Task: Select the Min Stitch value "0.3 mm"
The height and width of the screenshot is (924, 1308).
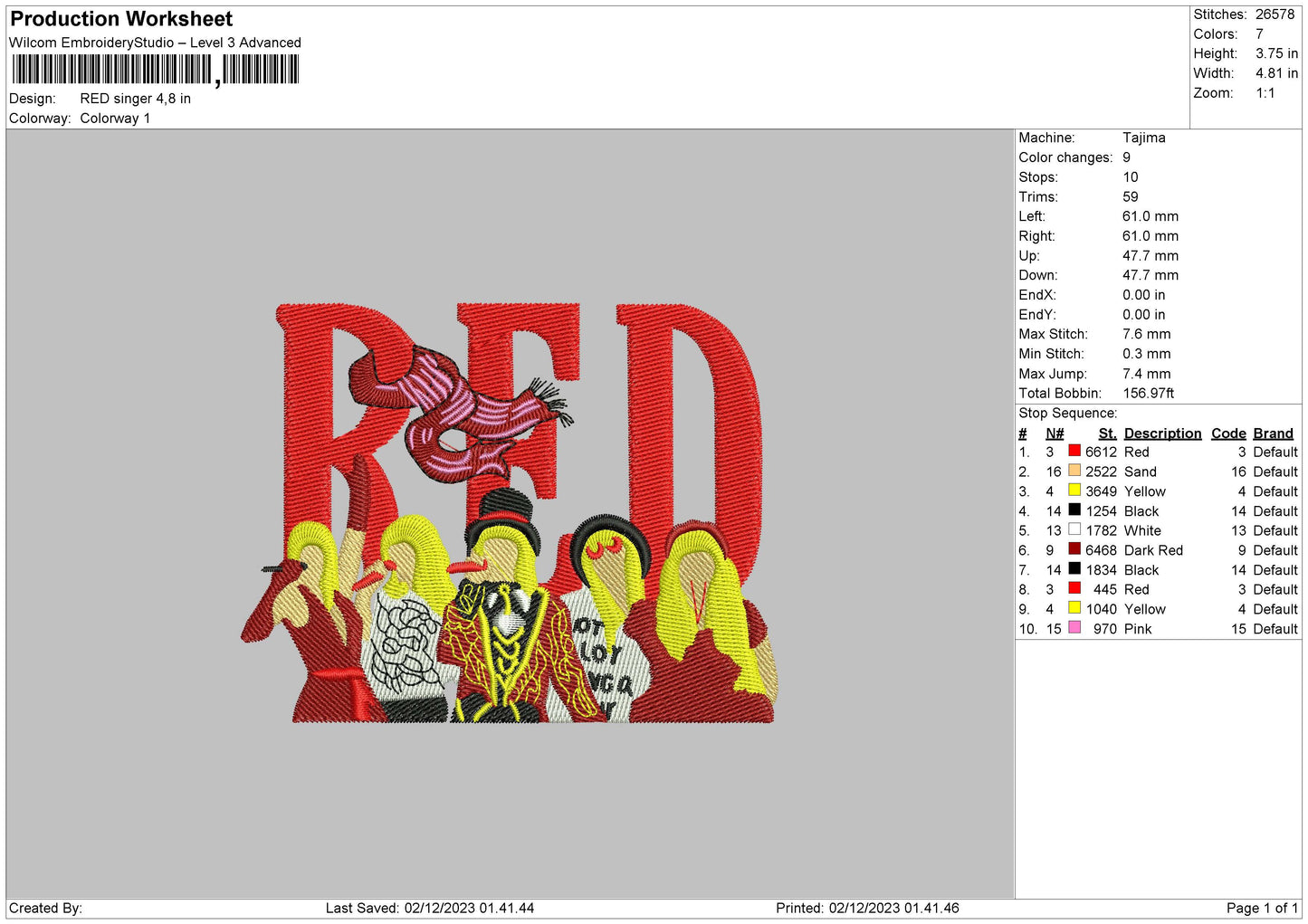Action: (x=1147, y=354)
